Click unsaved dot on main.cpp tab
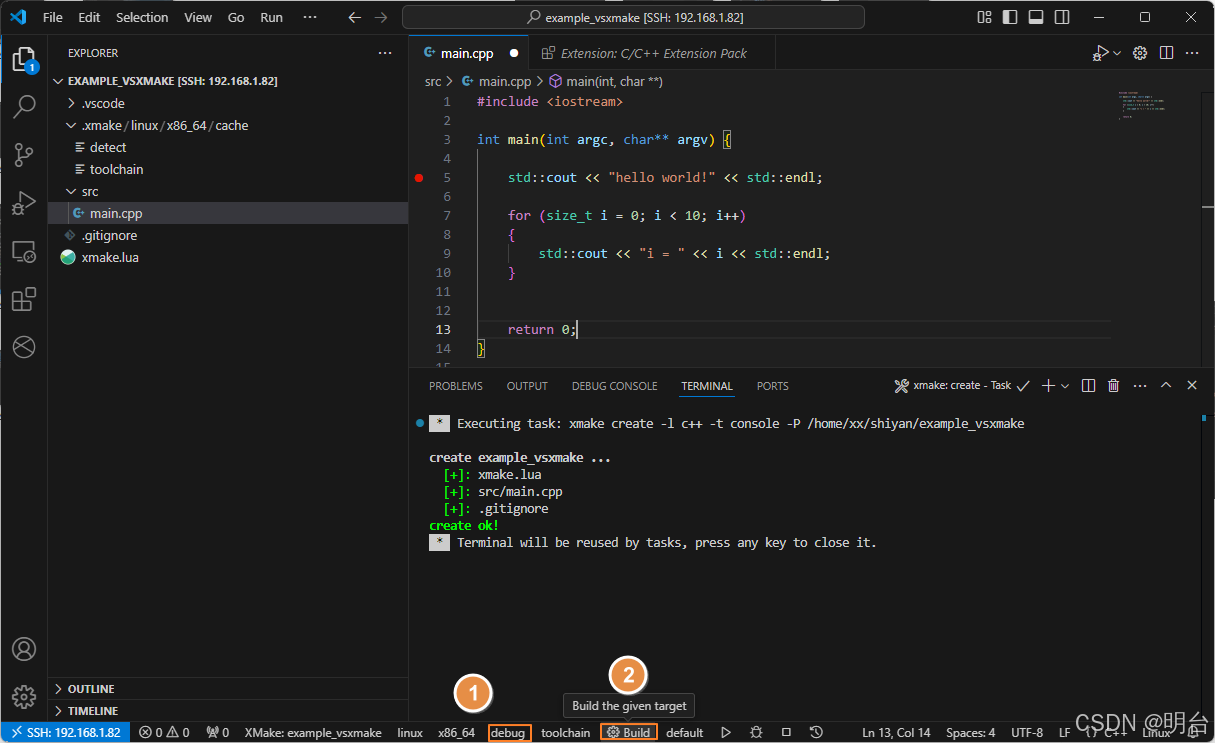Screen dimensions: 1215x743 (x=514, y=53)
